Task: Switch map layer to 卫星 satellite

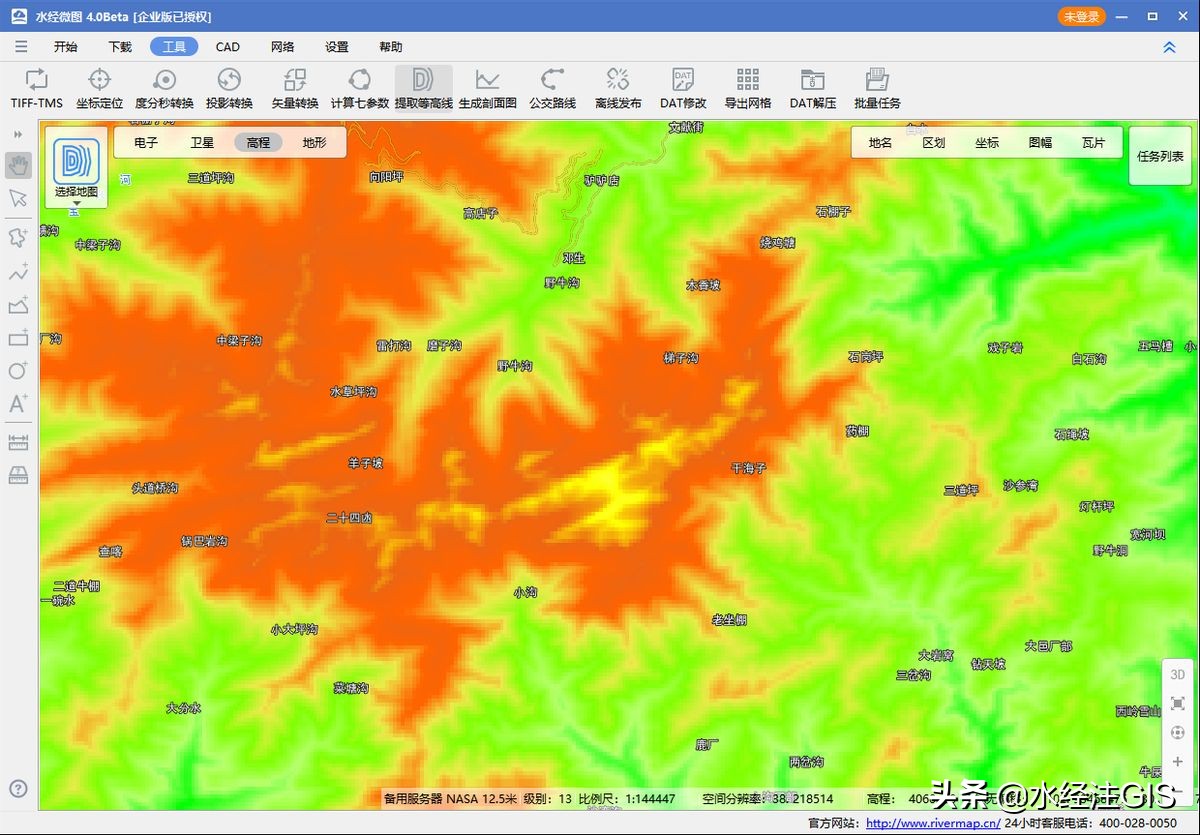Action: point(202,143)
